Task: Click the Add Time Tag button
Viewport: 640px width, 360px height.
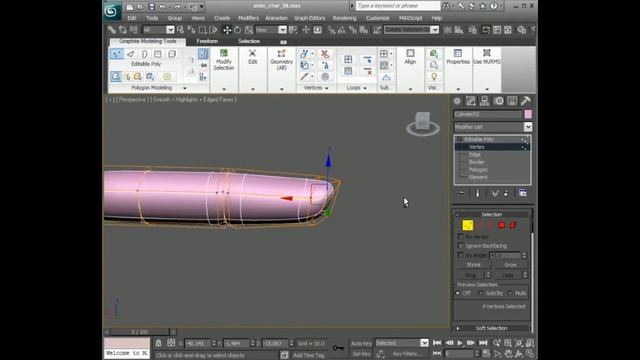Action: (x=309, y=355)
